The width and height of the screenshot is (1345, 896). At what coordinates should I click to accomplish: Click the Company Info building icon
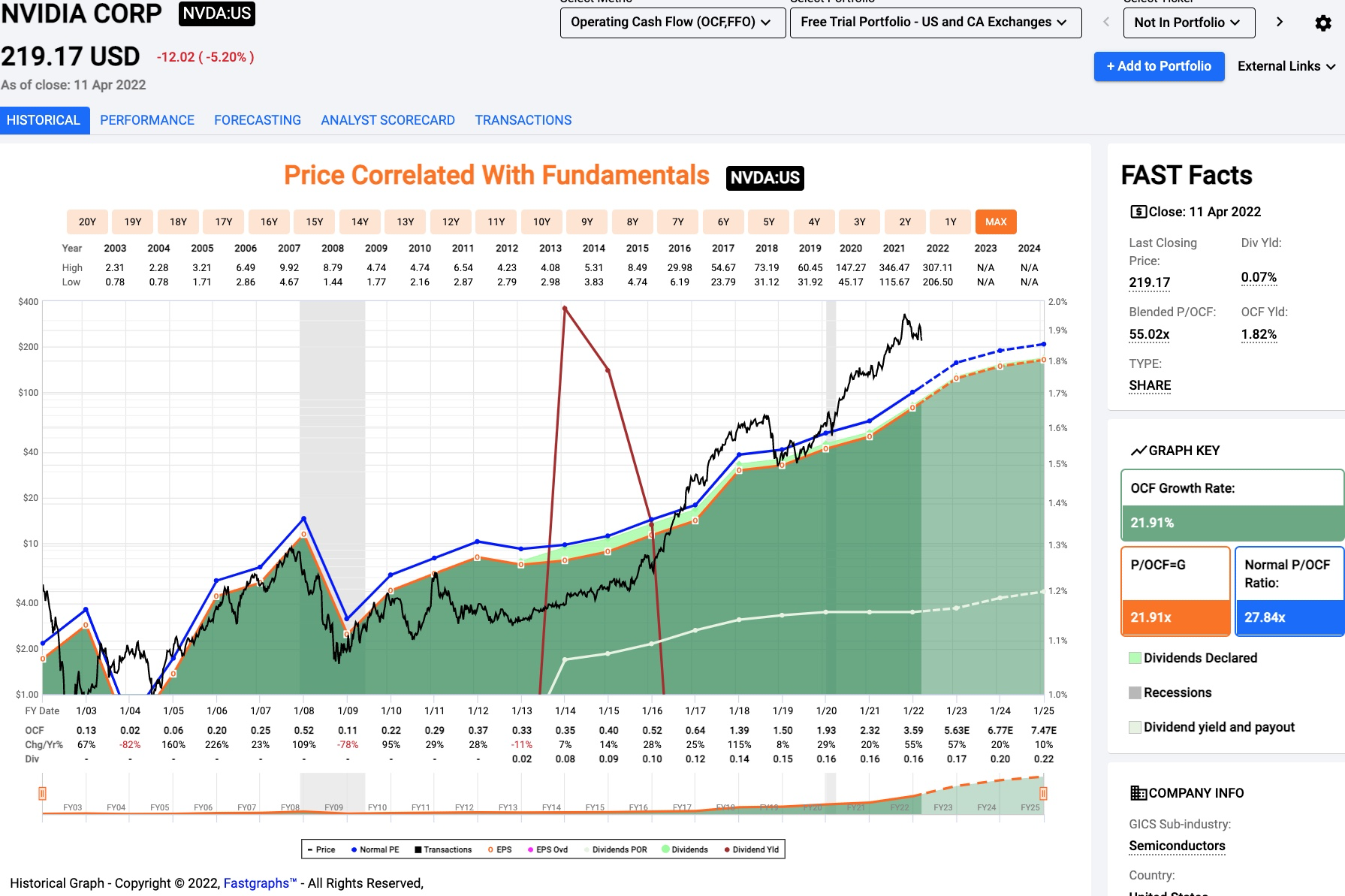coord(1138,793)
